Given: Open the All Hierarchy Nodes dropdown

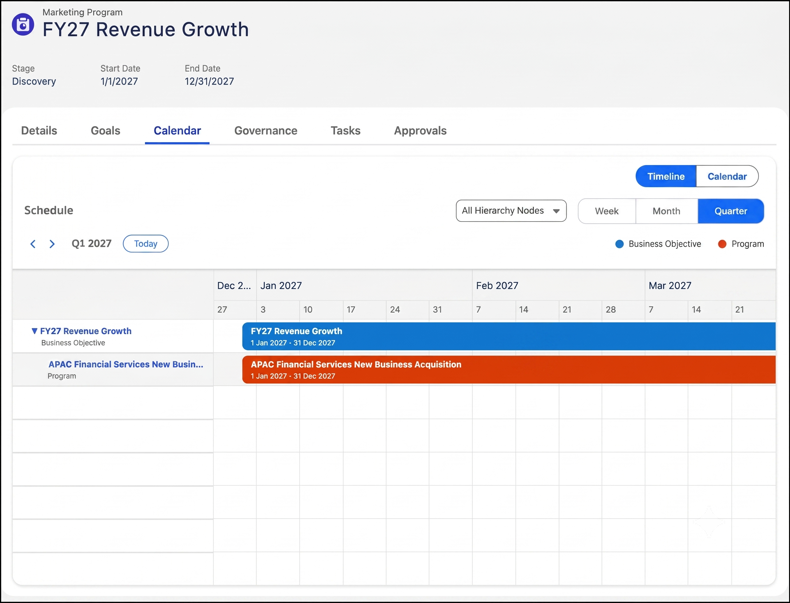Looking at the screenshot, I should pos(511,211).
